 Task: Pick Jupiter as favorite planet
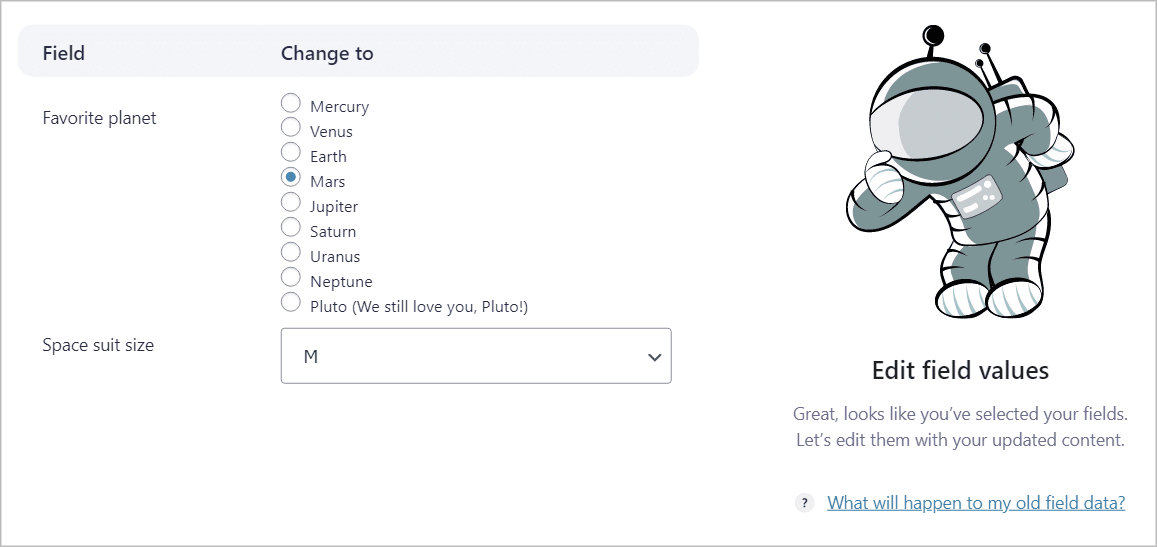[x=291, y=202]
